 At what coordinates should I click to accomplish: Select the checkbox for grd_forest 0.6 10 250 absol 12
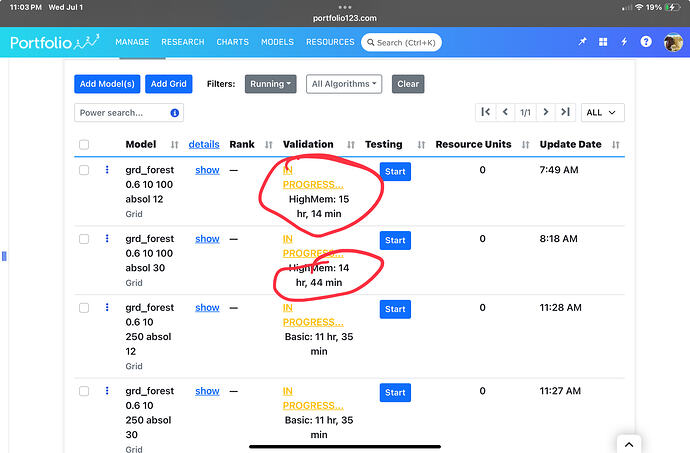84,308
